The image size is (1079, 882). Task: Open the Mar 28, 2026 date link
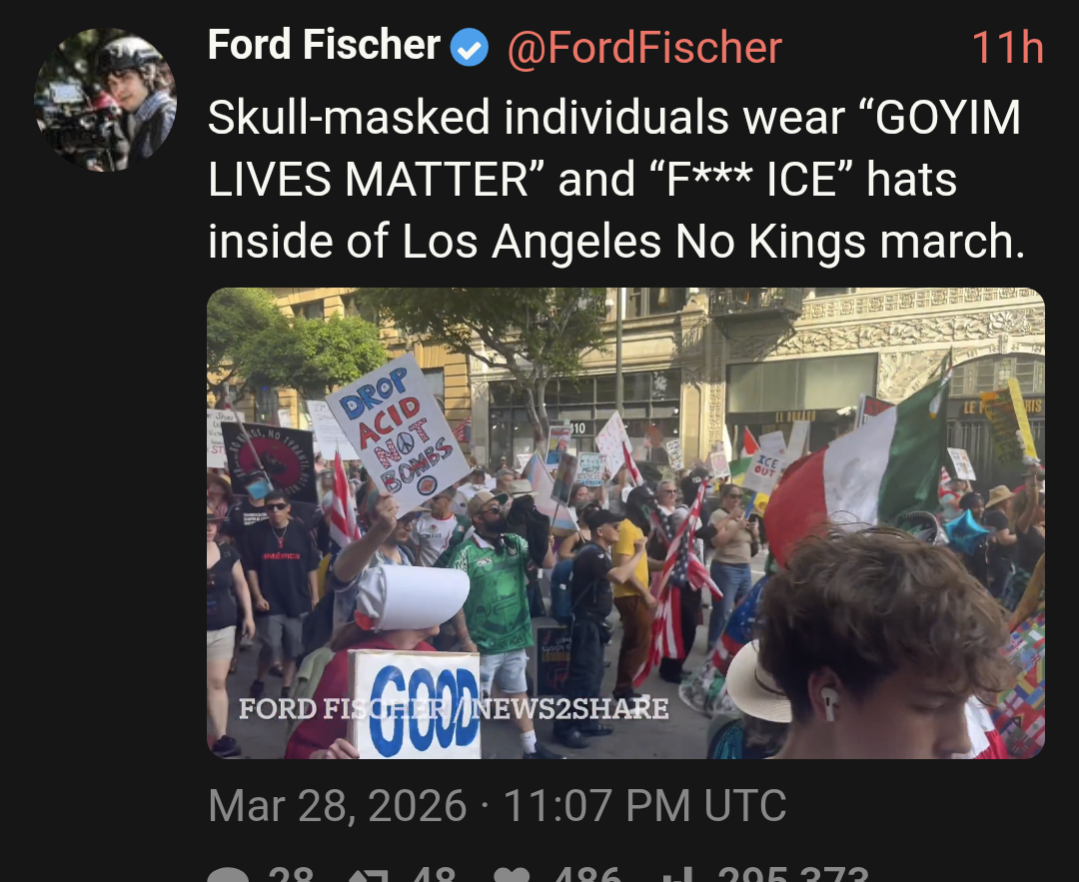497,805
